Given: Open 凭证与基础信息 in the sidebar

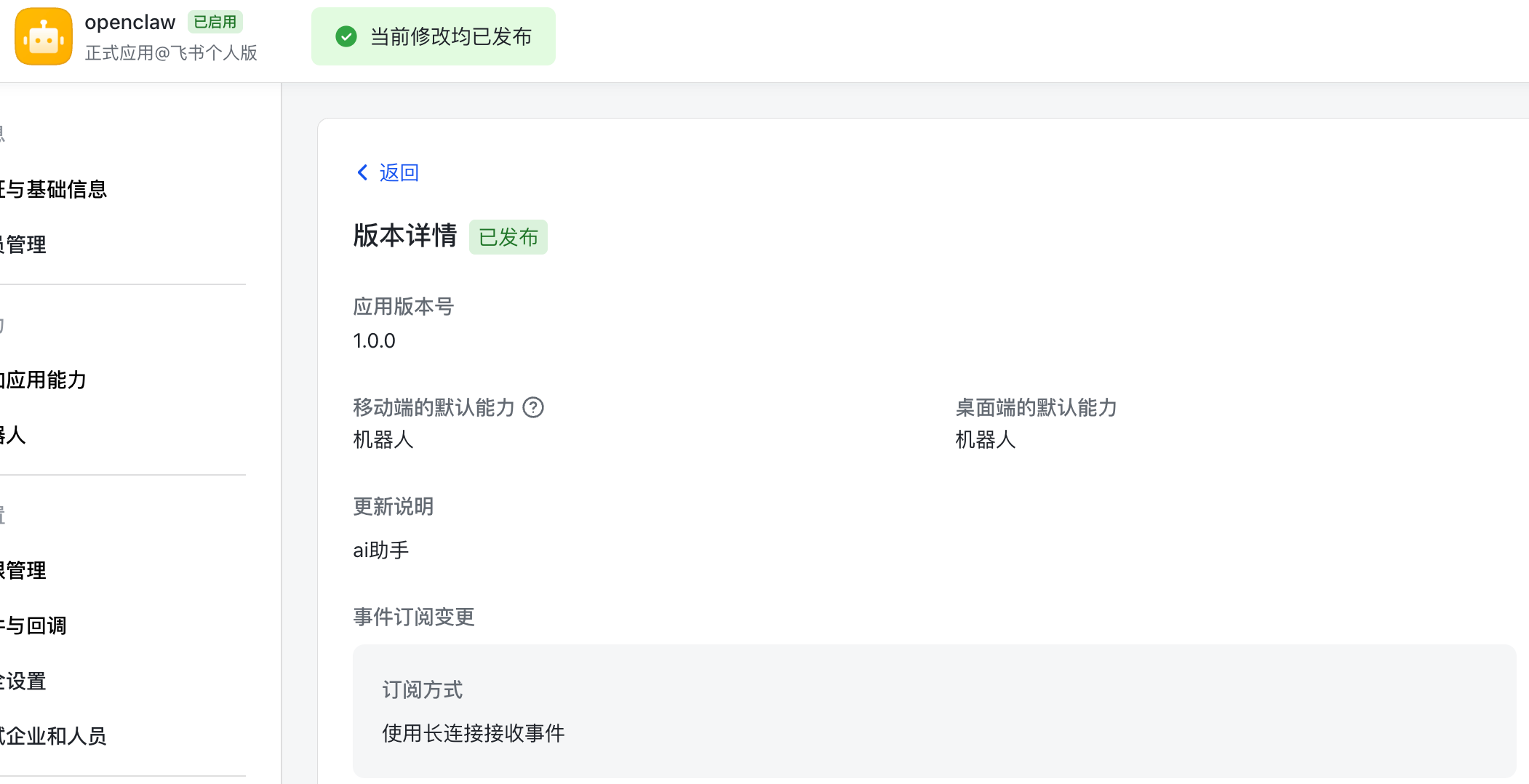Looking at the screenshot, I should point(54,189).
